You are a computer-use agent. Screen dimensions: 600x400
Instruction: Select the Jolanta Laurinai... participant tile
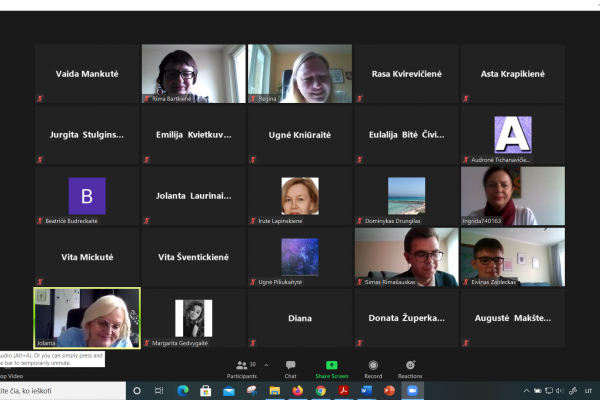pyautogui.click(x=194, y=196)
